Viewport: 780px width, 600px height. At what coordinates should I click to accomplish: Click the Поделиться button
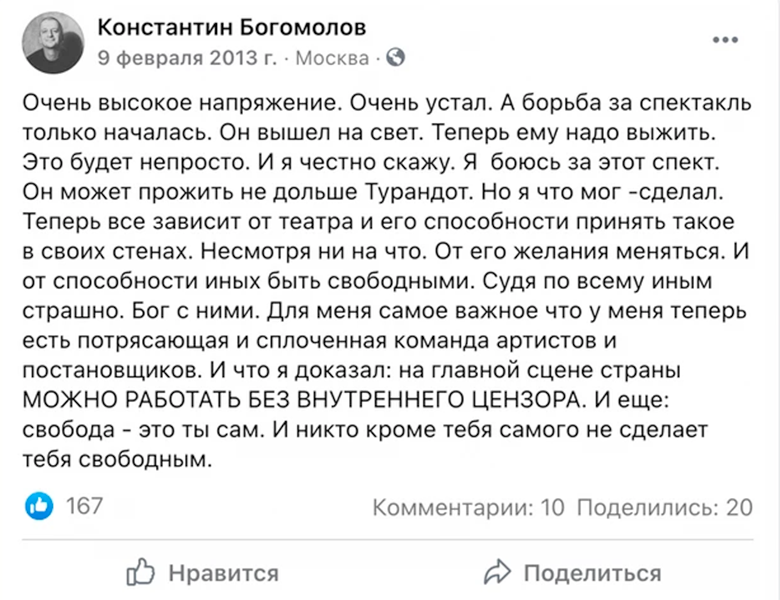coord(572,573)
